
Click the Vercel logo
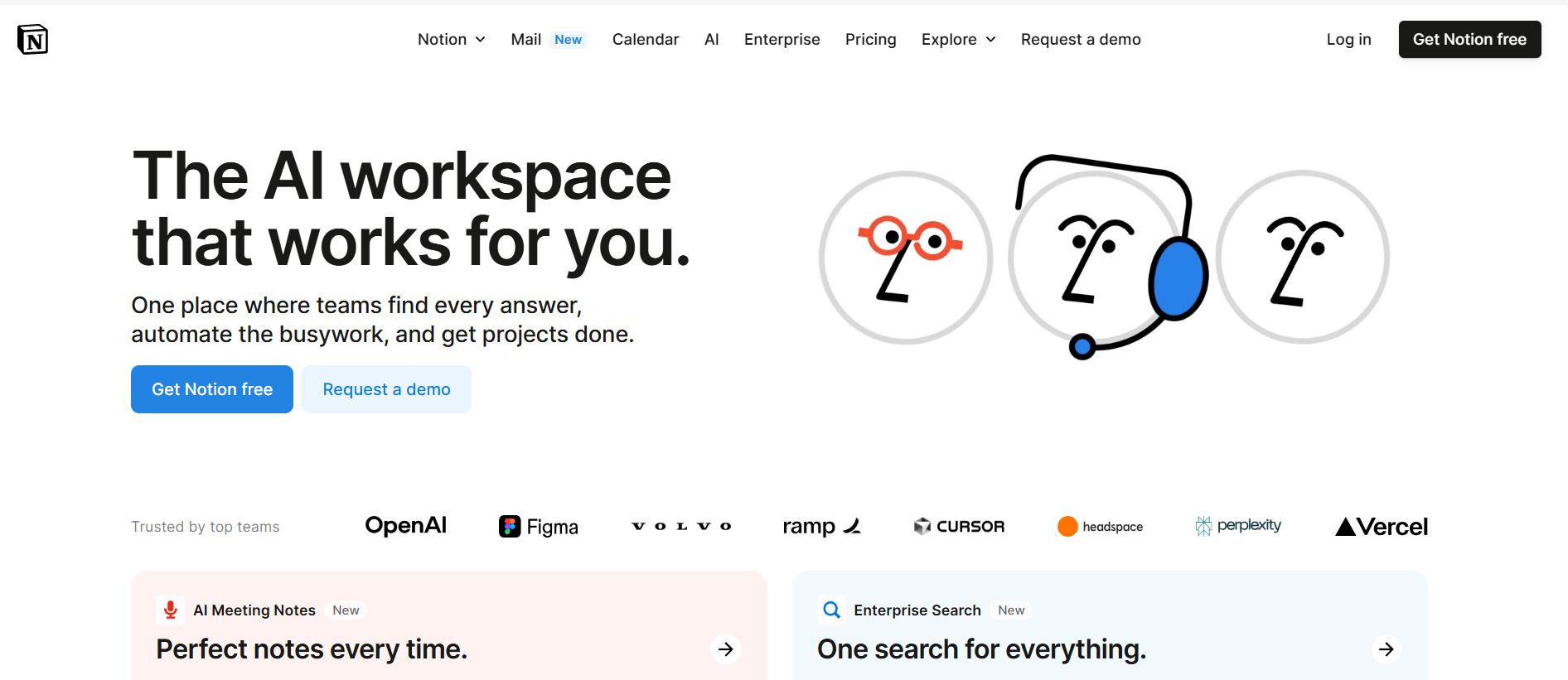tap(1382, 527)
